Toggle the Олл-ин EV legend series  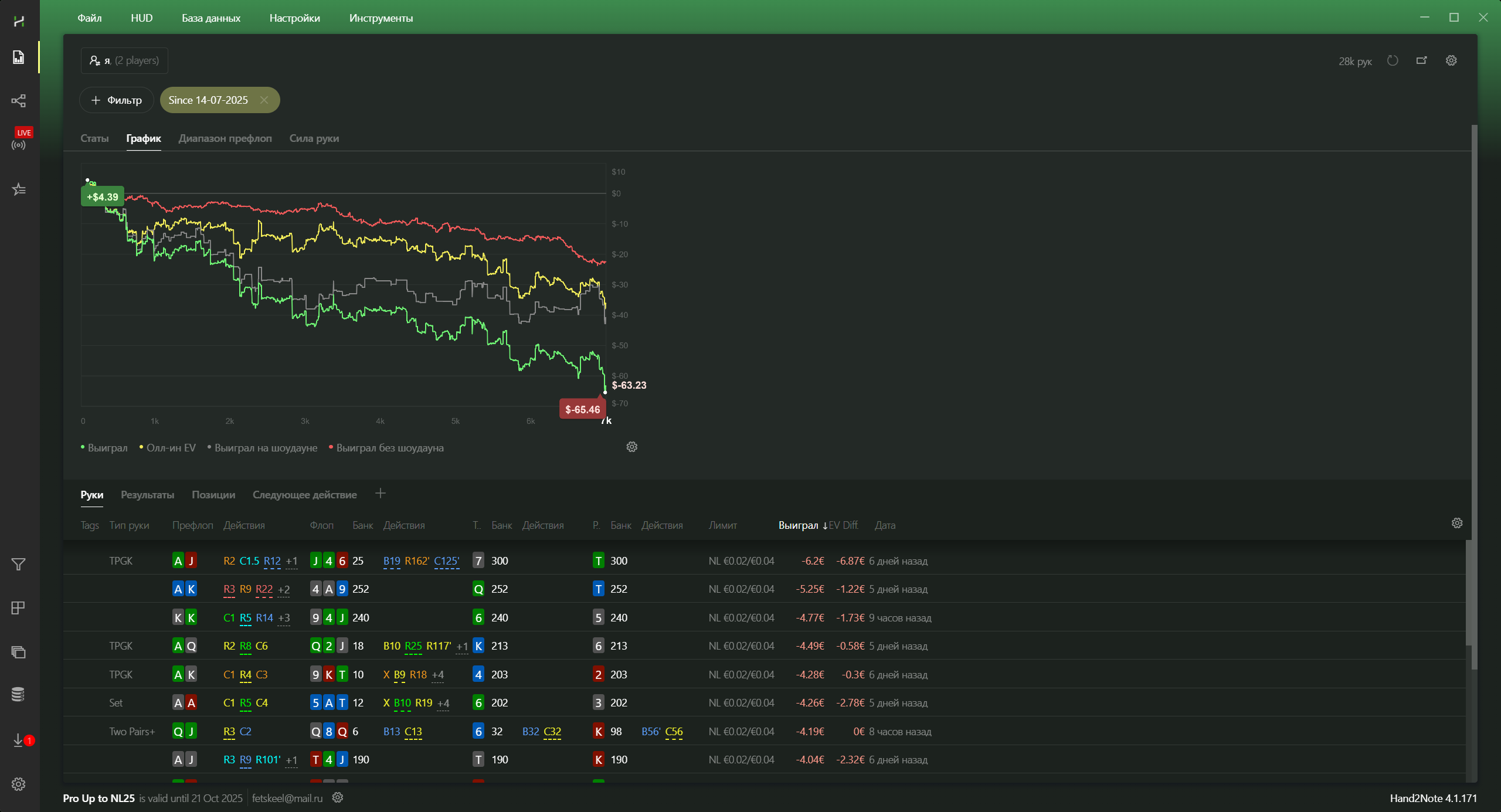click(168, 448)
